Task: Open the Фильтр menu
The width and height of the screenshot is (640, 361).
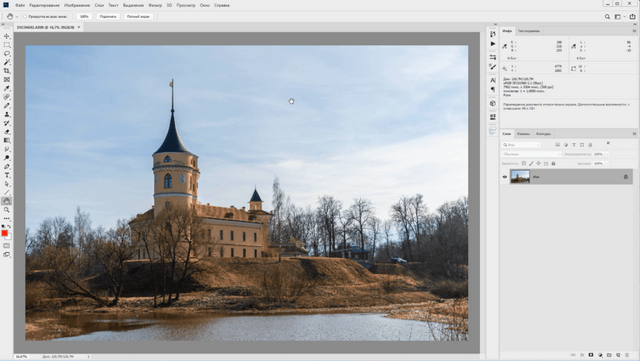Action: (x=155, y=5)
